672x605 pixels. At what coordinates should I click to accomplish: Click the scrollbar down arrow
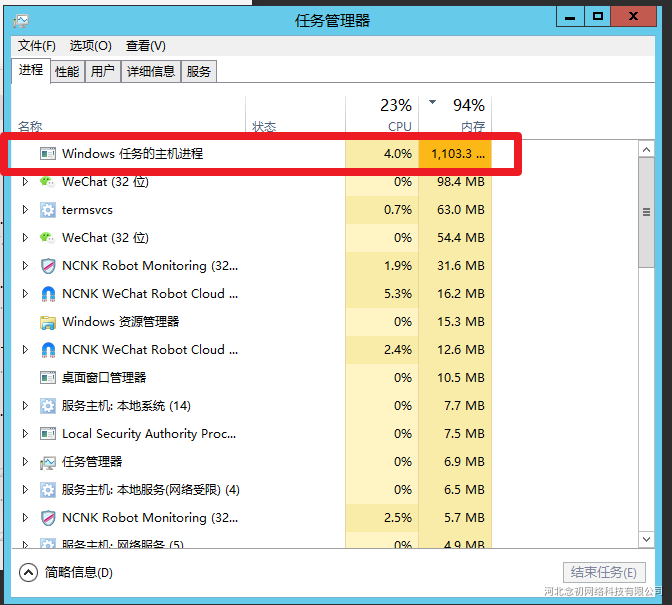pos(646,539)
